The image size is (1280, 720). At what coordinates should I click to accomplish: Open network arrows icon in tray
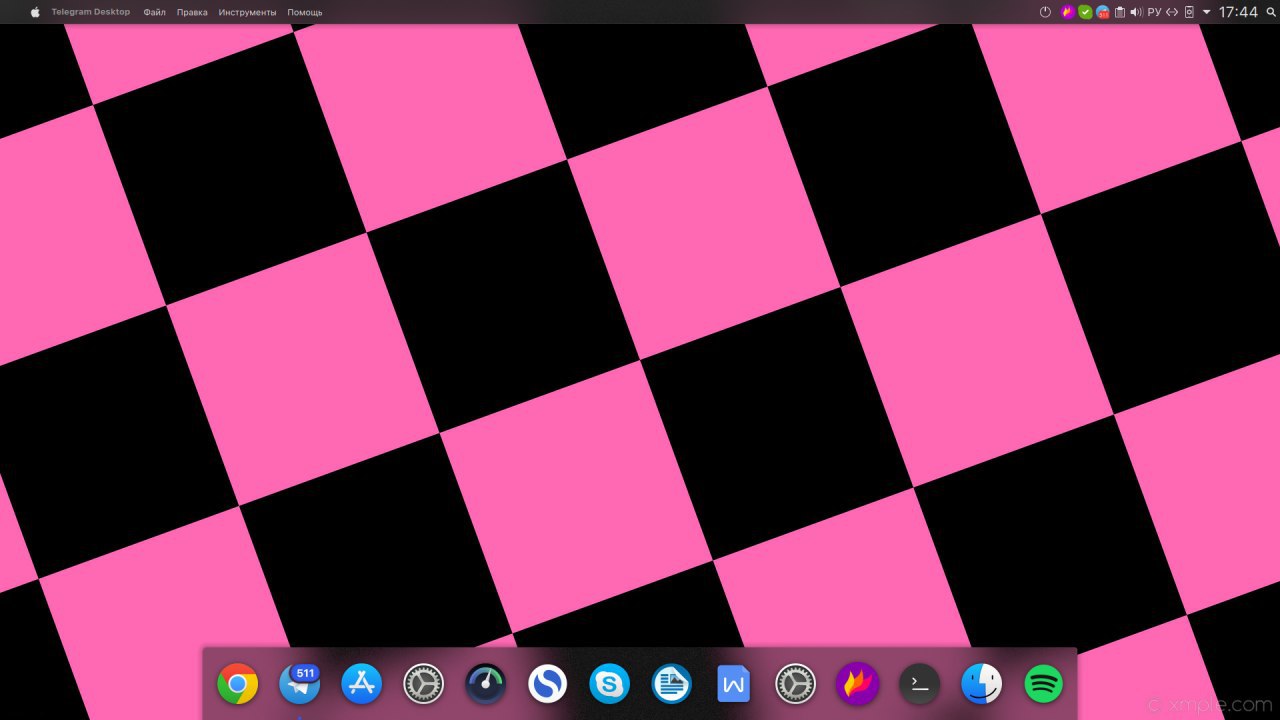(1172, 12)
